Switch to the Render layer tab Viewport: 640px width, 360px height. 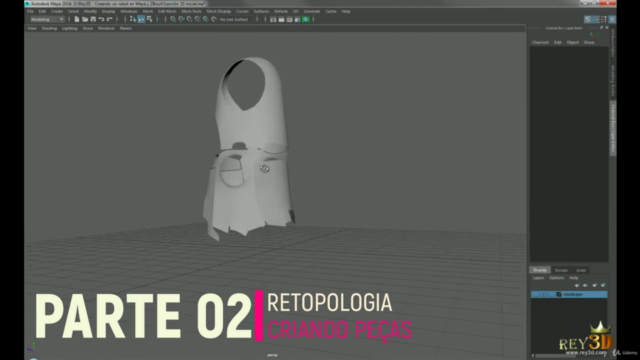(x=561, y=270)
